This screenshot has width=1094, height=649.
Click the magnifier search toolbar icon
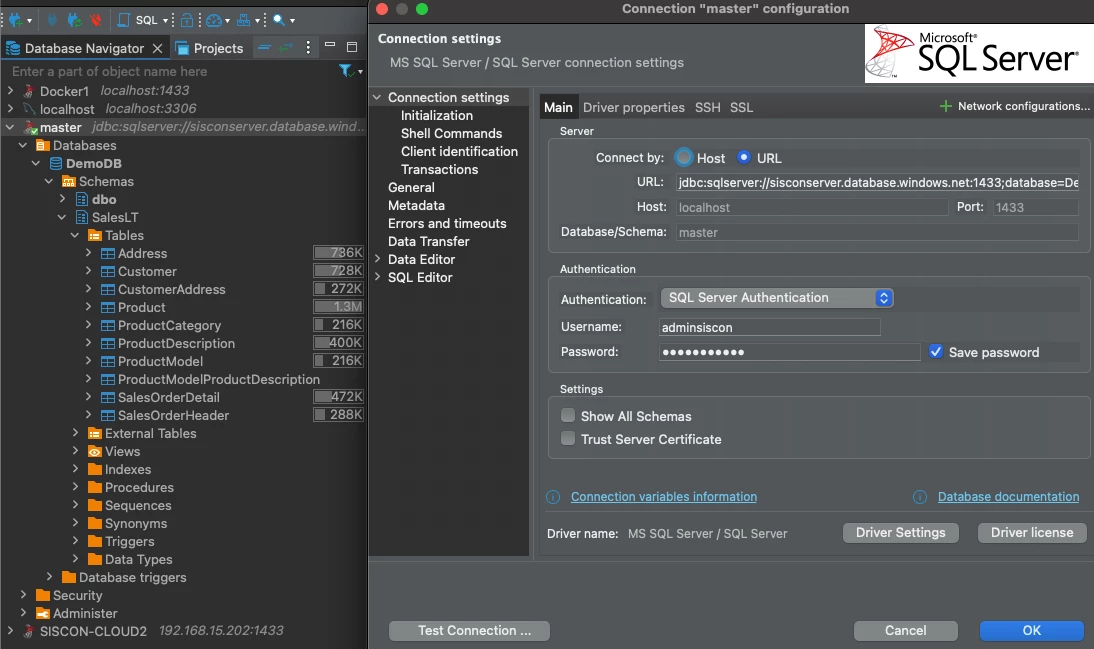pos(279,20)
